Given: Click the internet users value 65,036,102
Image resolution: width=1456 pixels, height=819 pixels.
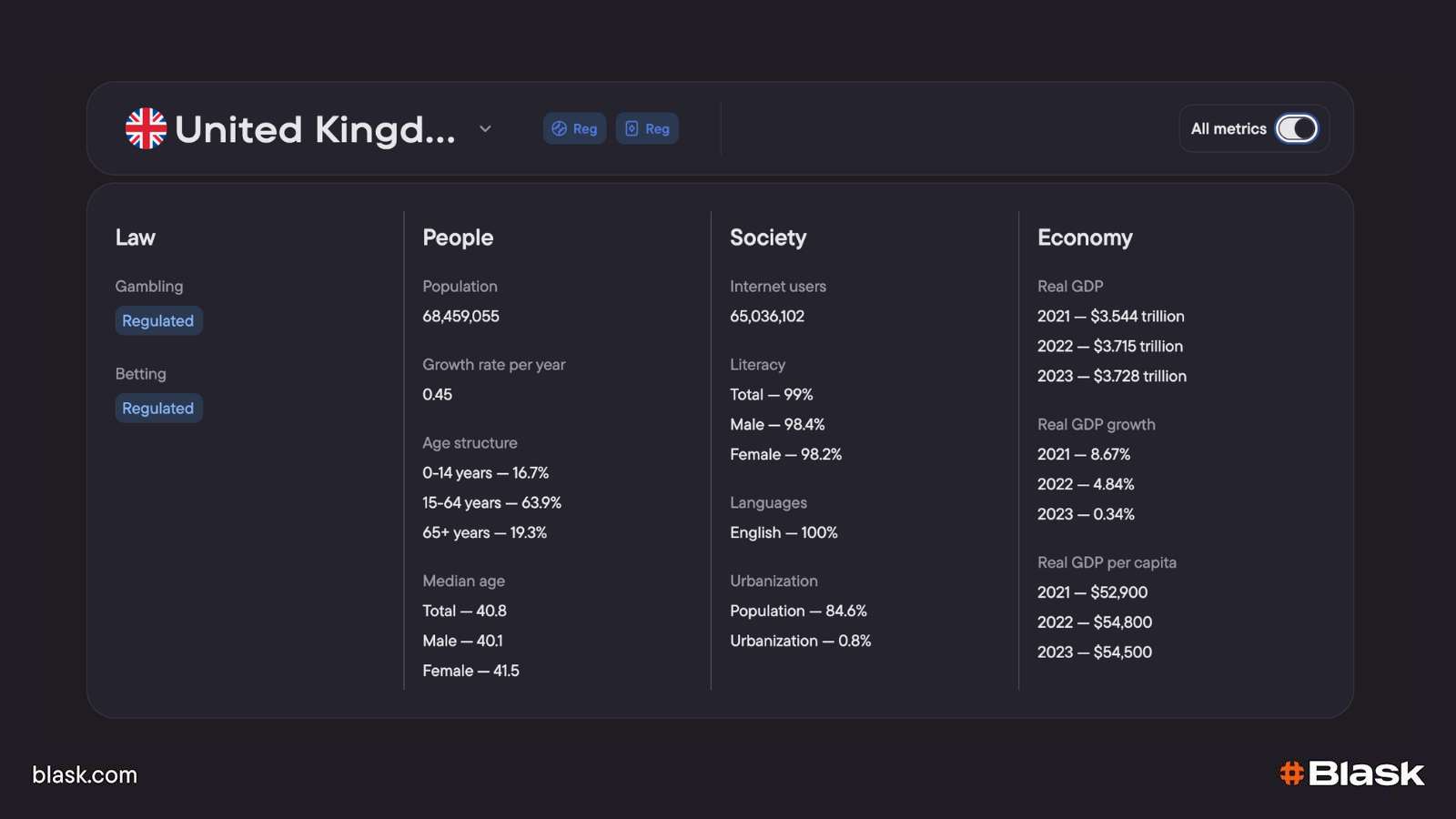Looking at the screenshot, I should coord(767,316).
